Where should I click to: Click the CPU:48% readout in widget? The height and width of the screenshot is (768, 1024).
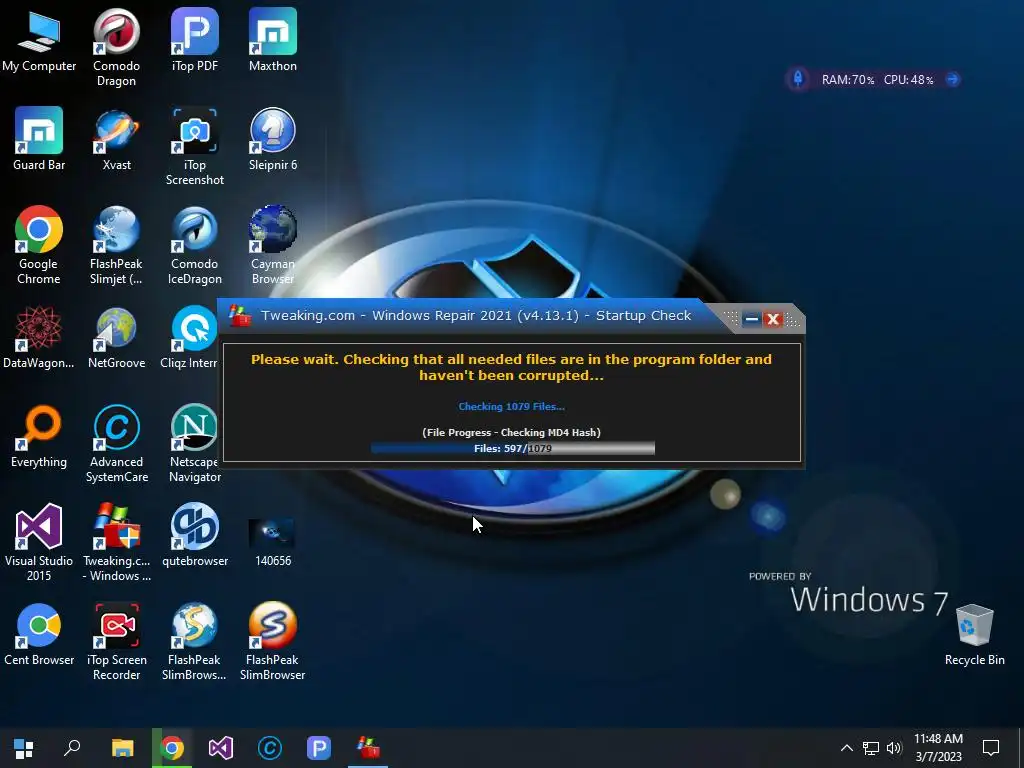click(x=908, y=80)
